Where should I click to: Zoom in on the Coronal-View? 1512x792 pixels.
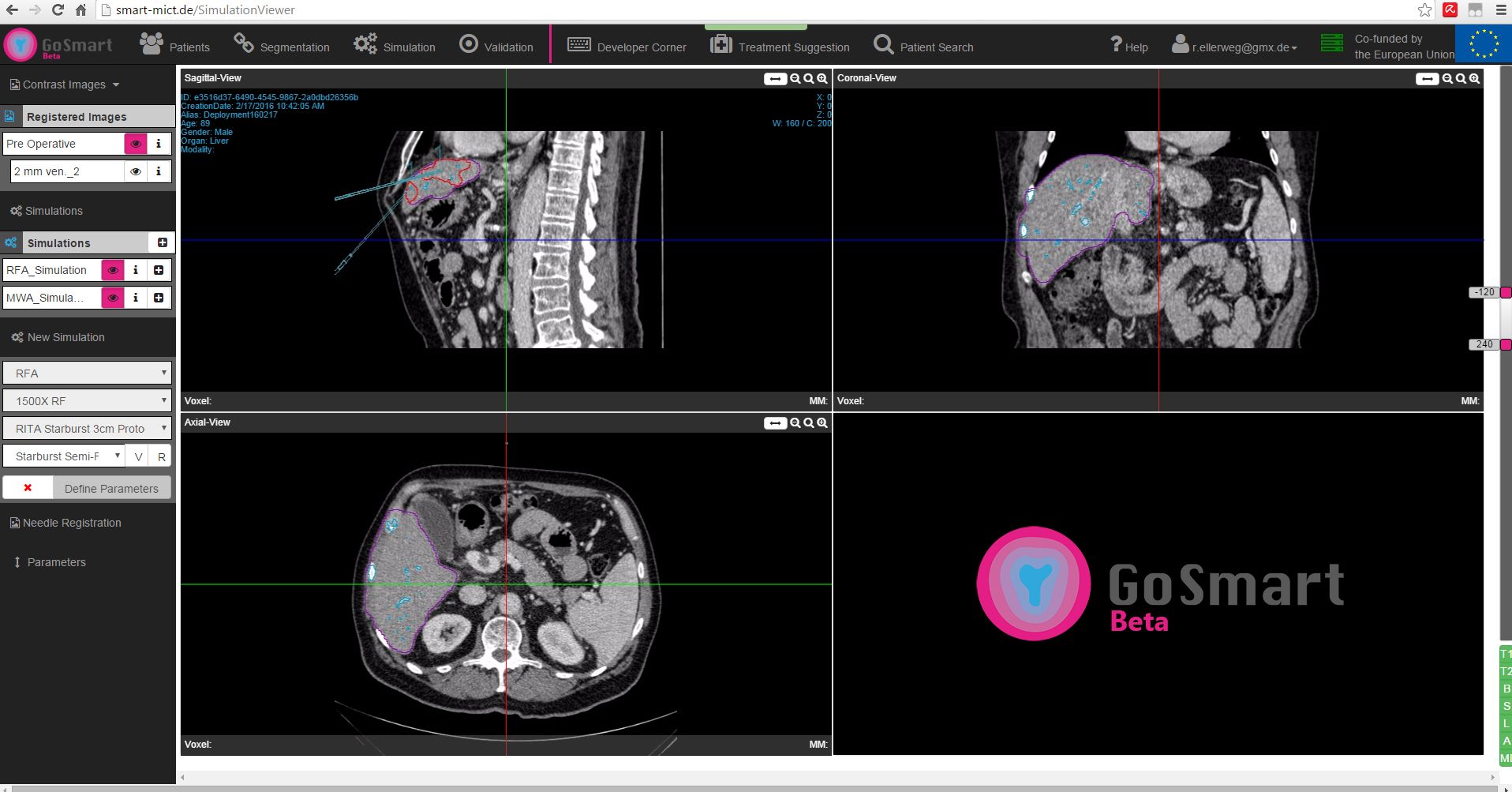tap(1474, 79)
